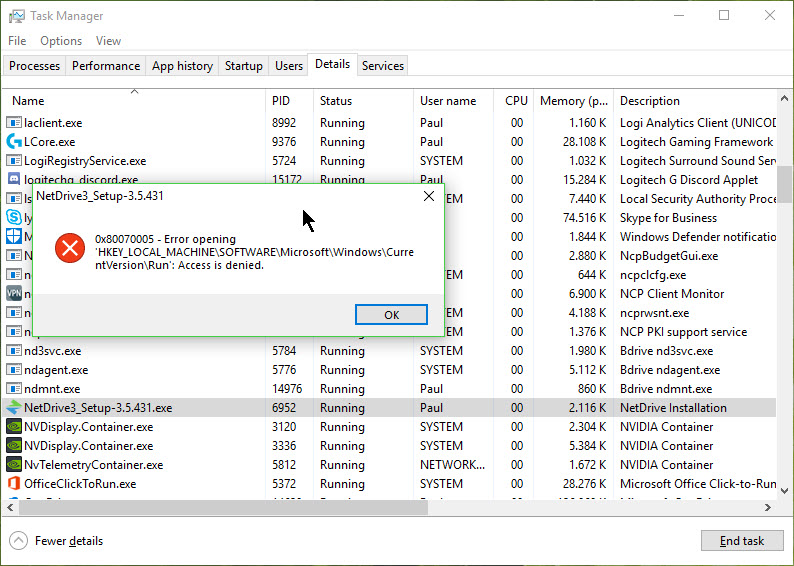The image size is (794, 566).
Task: Click the 74.516 K memory value
Action: [x=584, y=218]
